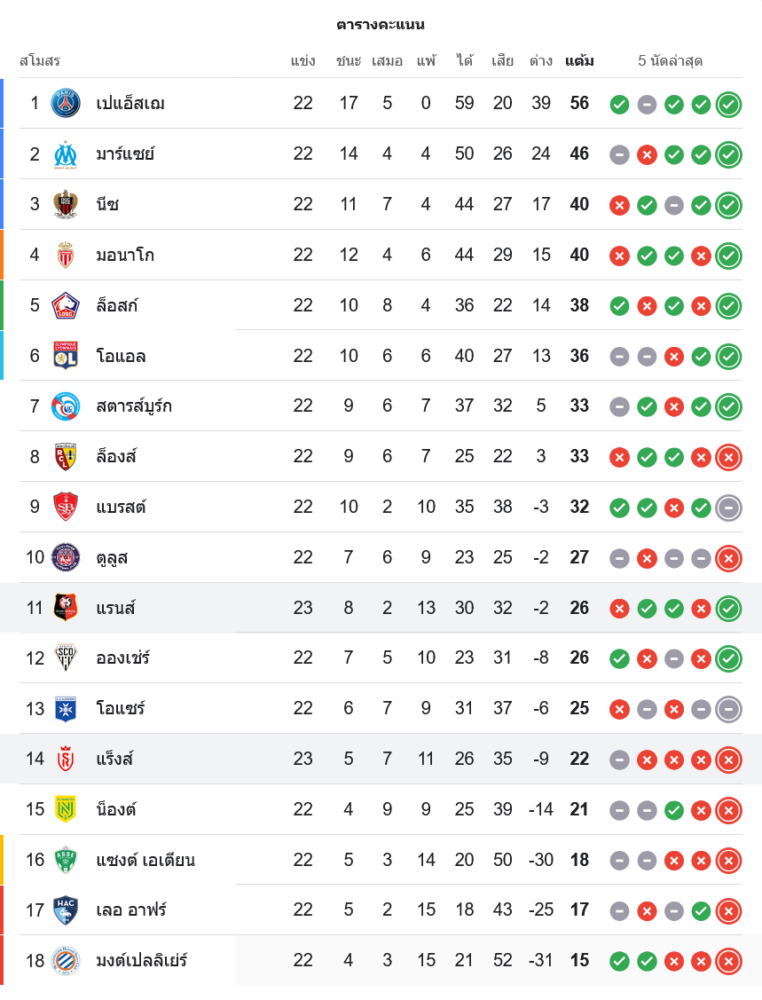
Task: Click the Monaco club crest
Action: tap(66, 255)
